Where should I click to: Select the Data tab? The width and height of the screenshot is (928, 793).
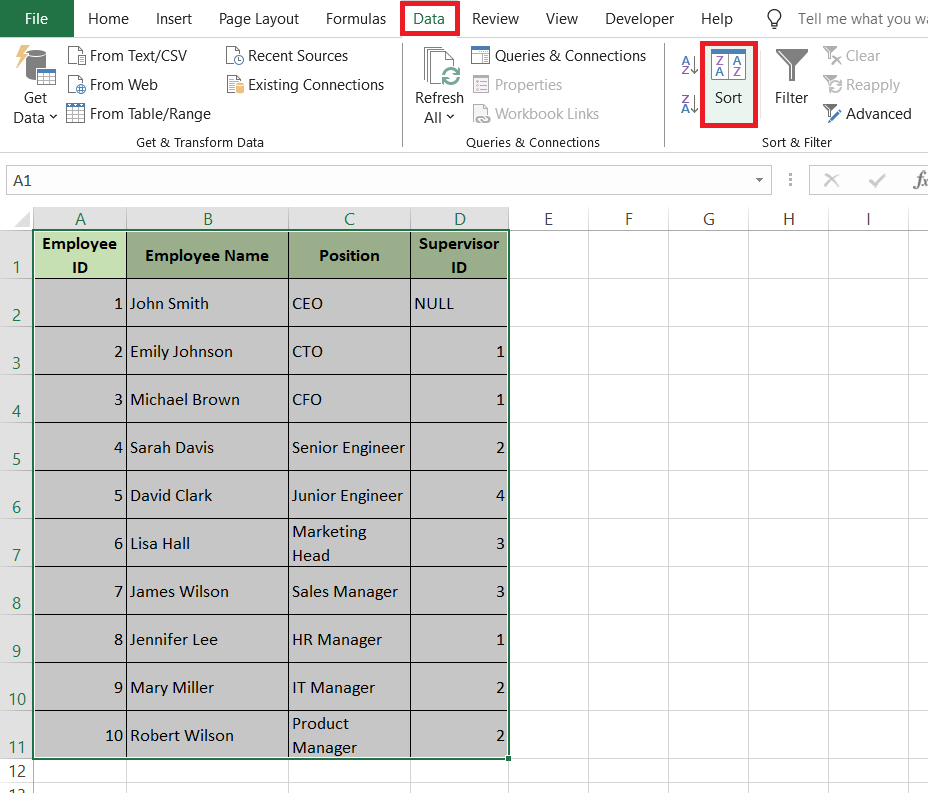429,19
